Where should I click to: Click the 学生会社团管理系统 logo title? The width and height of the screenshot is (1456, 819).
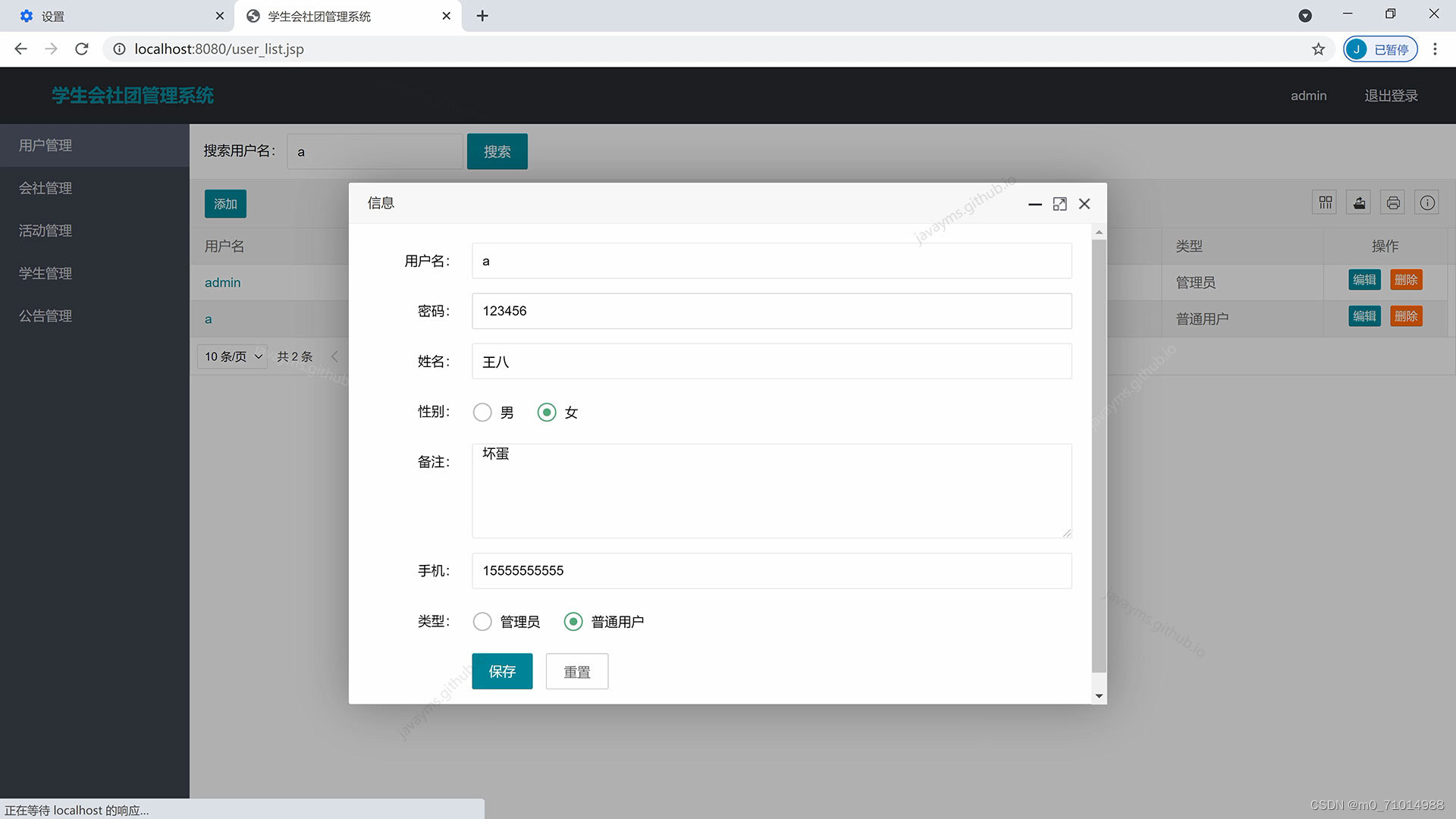point(133,96)
